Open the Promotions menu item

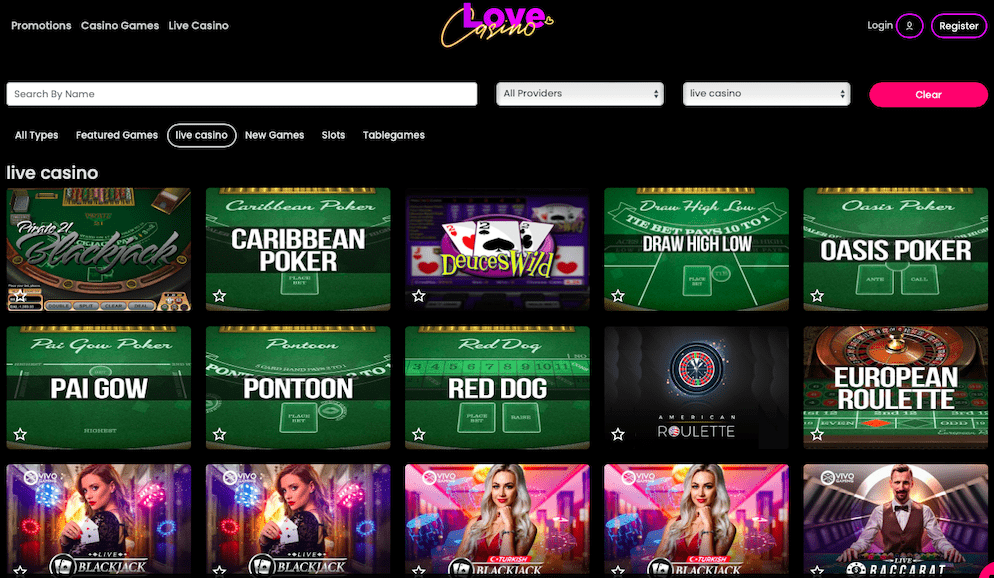(x=41, y=25)
